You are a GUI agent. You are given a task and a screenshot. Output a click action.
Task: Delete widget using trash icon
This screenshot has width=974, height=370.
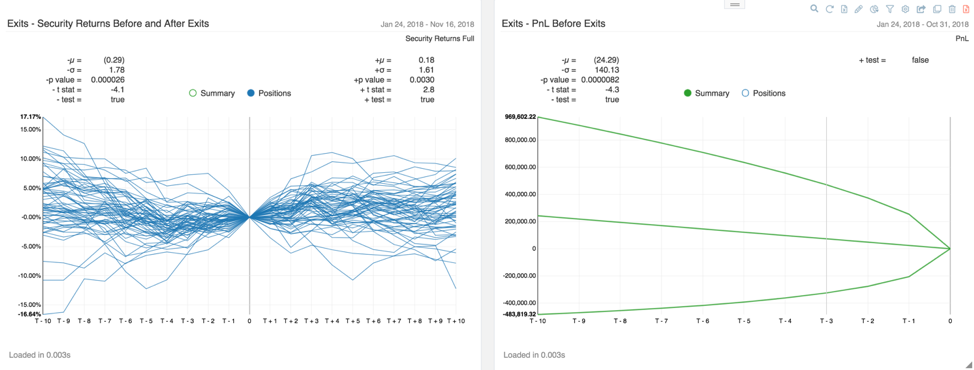pos(952,9)
